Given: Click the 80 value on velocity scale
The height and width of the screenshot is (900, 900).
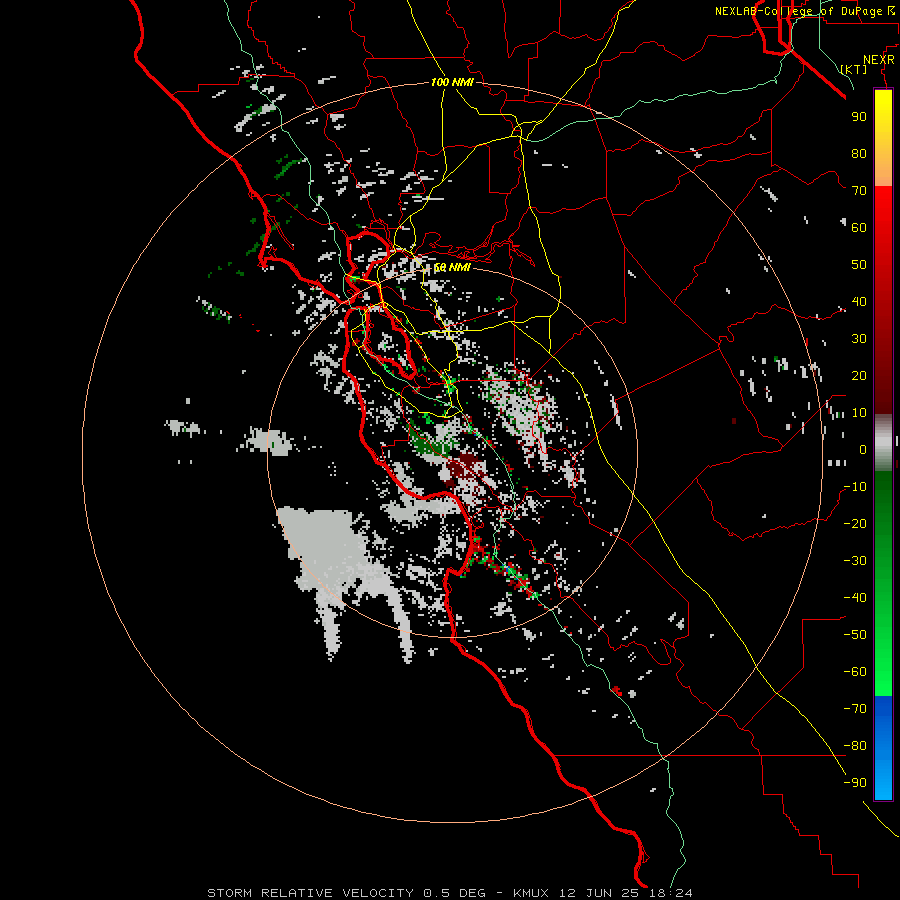Looking at the screenshot, I should click(x=859, y=154).
